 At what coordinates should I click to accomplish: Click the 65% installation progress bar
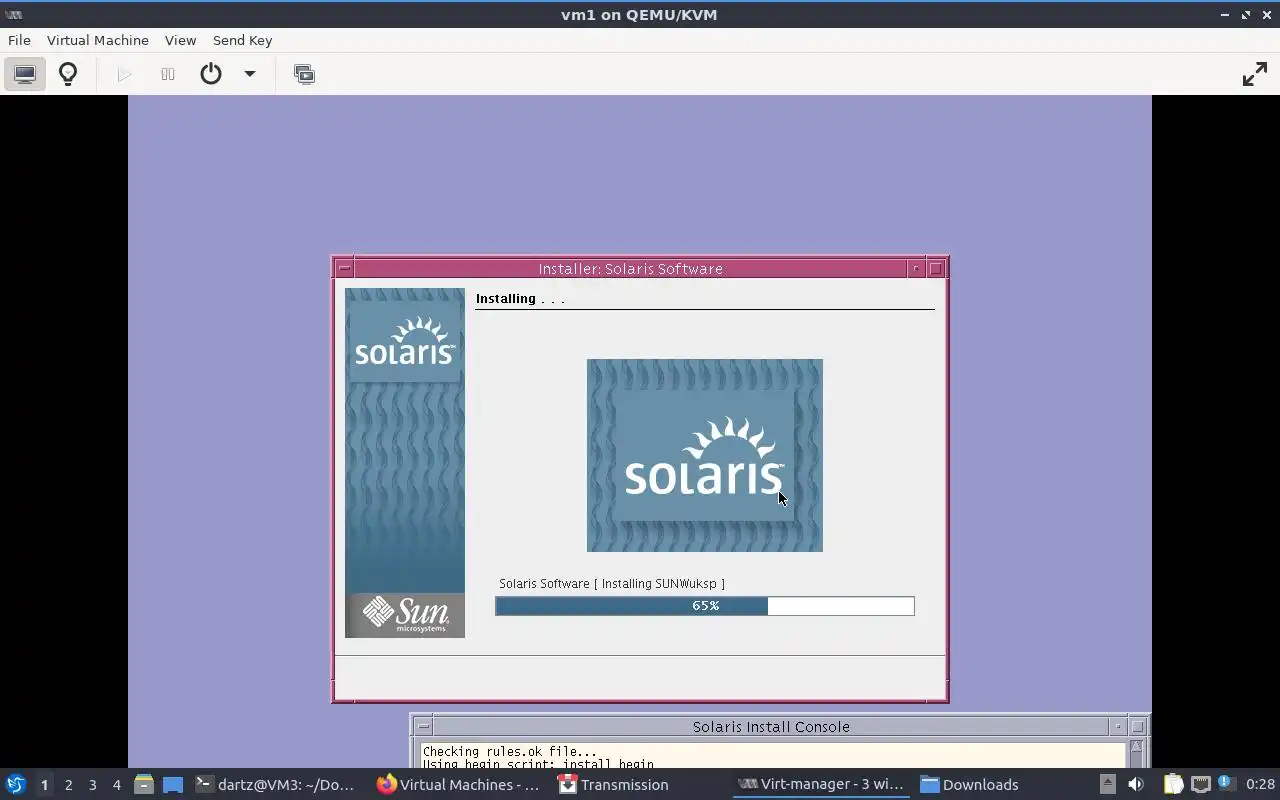(705, 606)
